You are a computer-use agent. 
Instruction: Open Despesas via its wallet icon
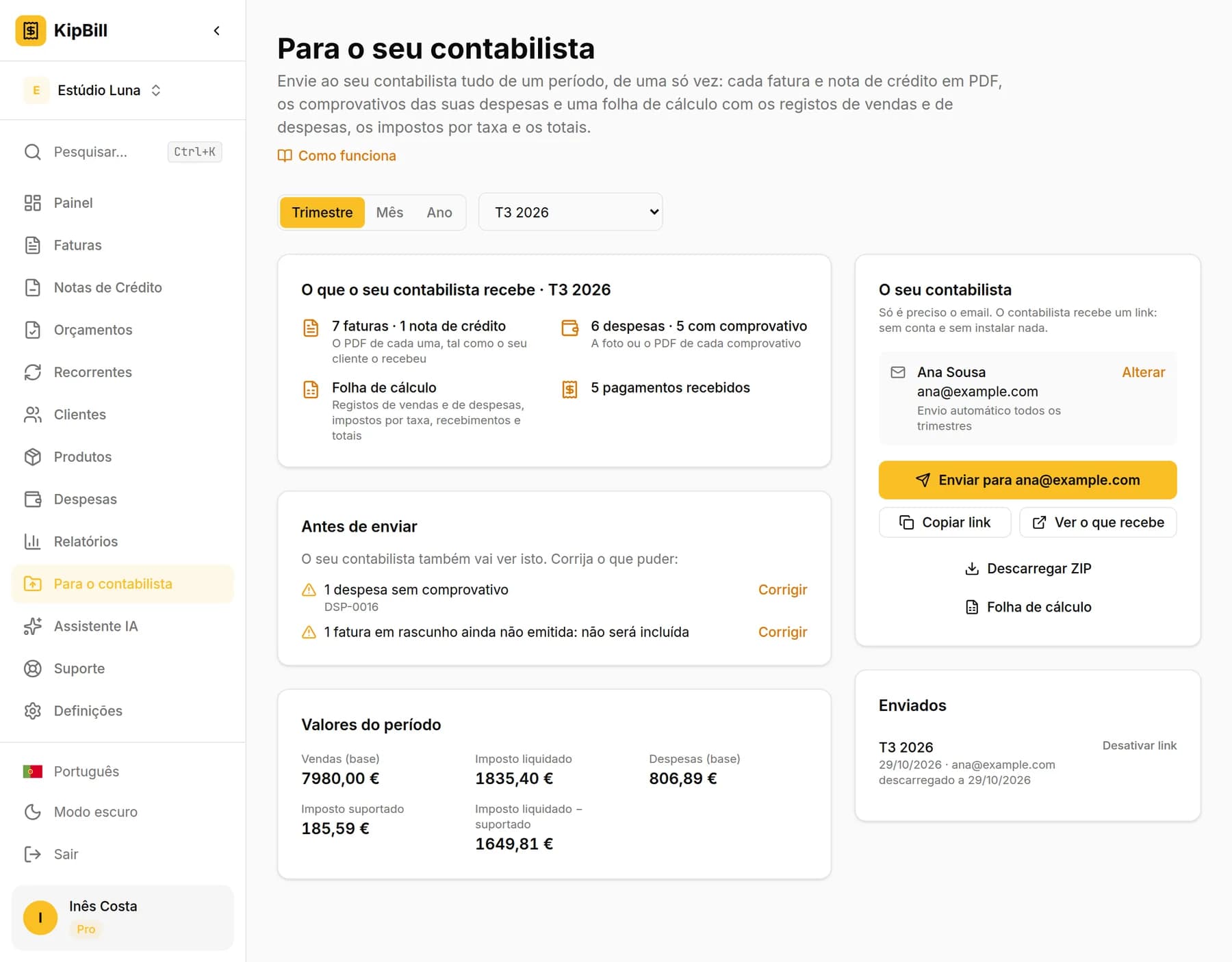click(32, 500)
